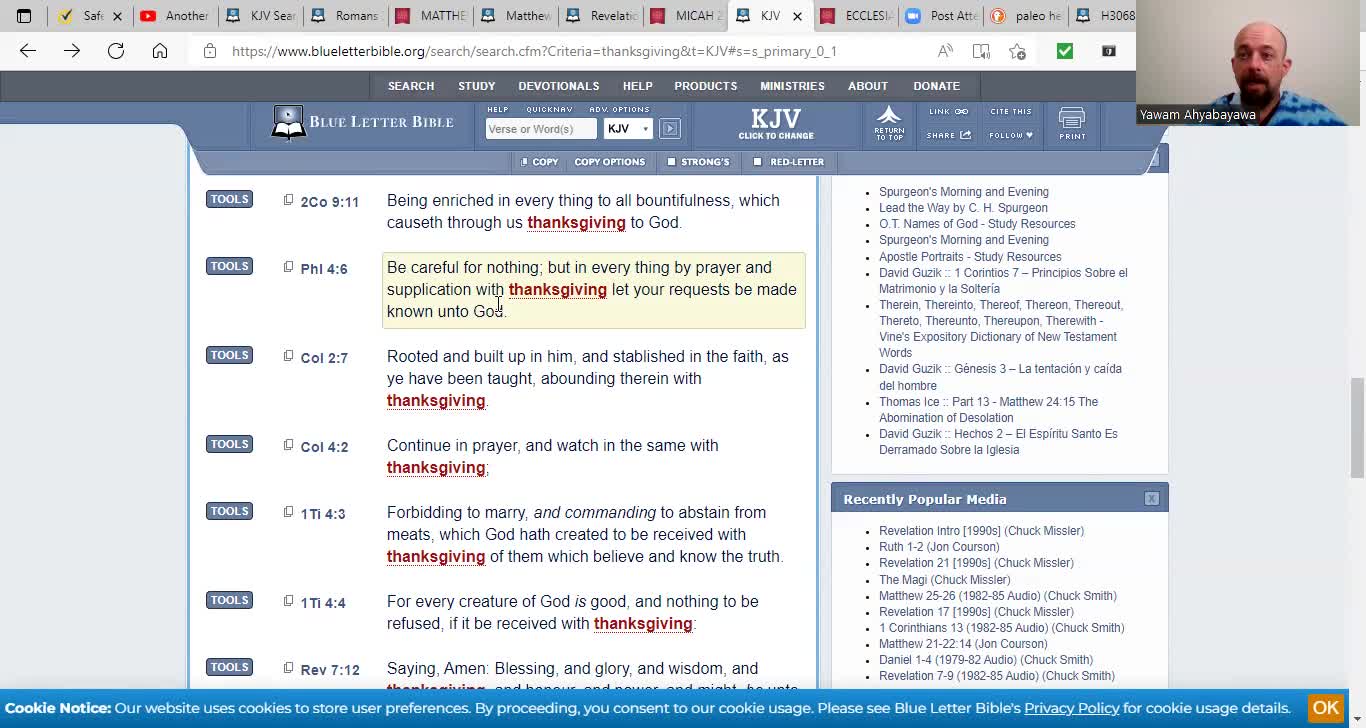The width and height of the screenshot is (1366, 728).
Task: Open the Products menu
Action: [706, 86]
